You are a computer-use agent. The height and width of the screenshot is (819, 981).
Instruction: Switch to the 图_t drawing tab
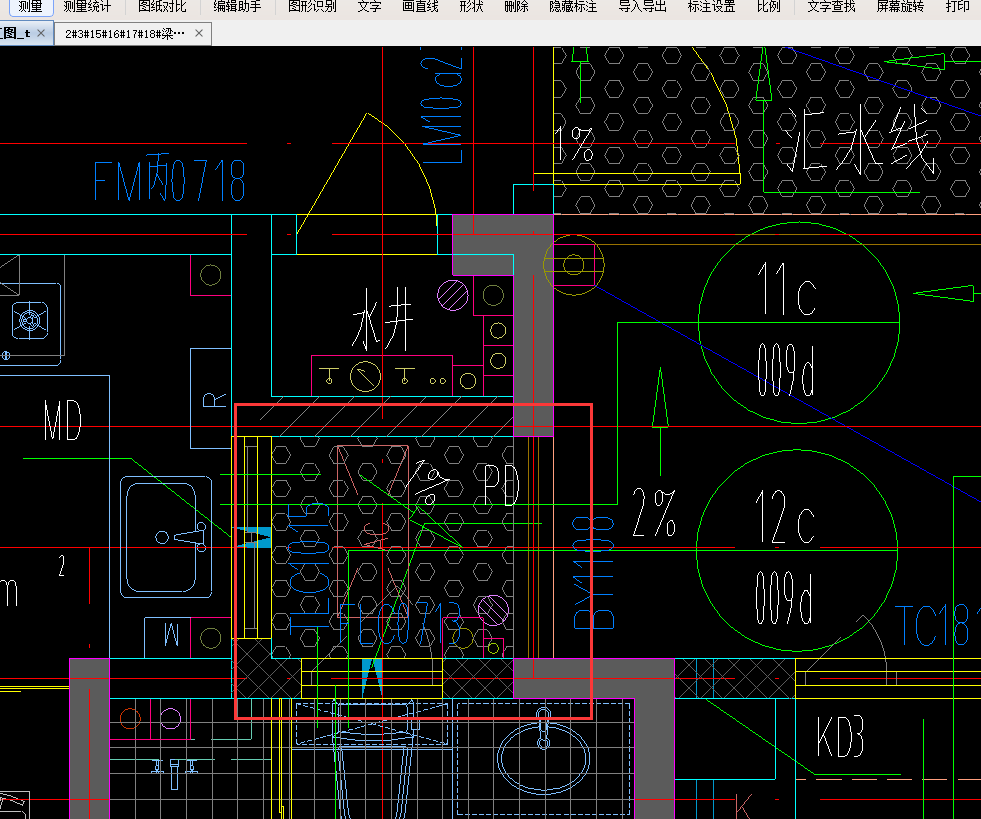click(16, 34)
